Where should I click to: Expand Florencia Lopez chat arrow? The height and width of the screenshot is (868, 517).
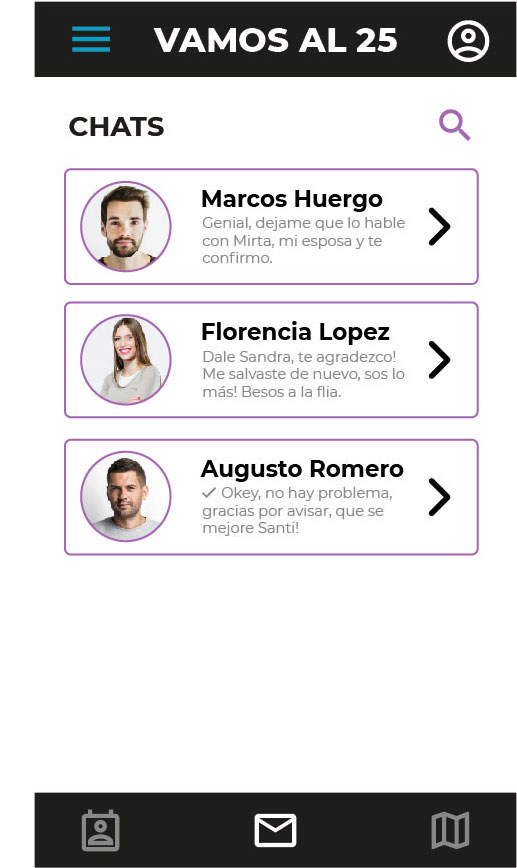440,360
